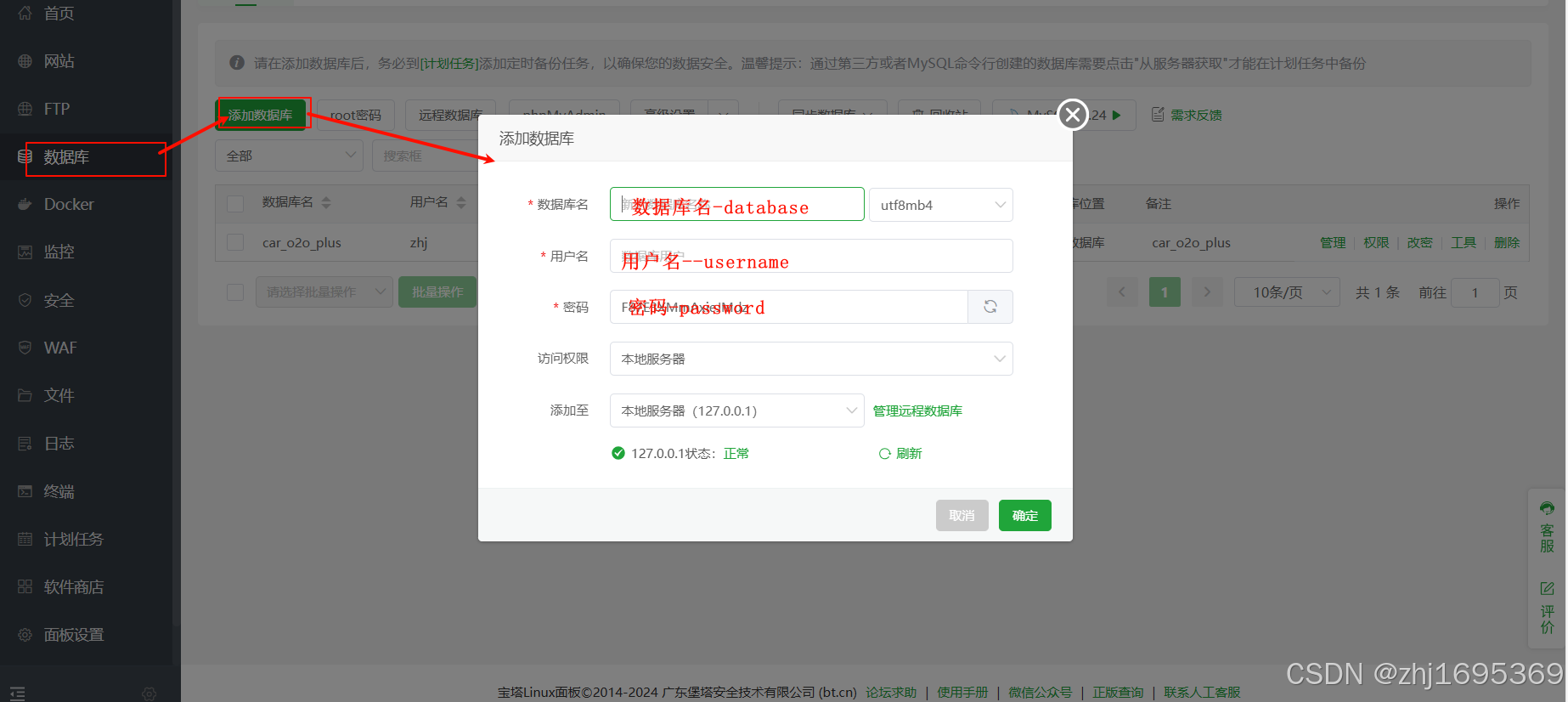1568x702 pixels.
Task: Open the 网站 websites sidebar item
Action: click(58, 61)
